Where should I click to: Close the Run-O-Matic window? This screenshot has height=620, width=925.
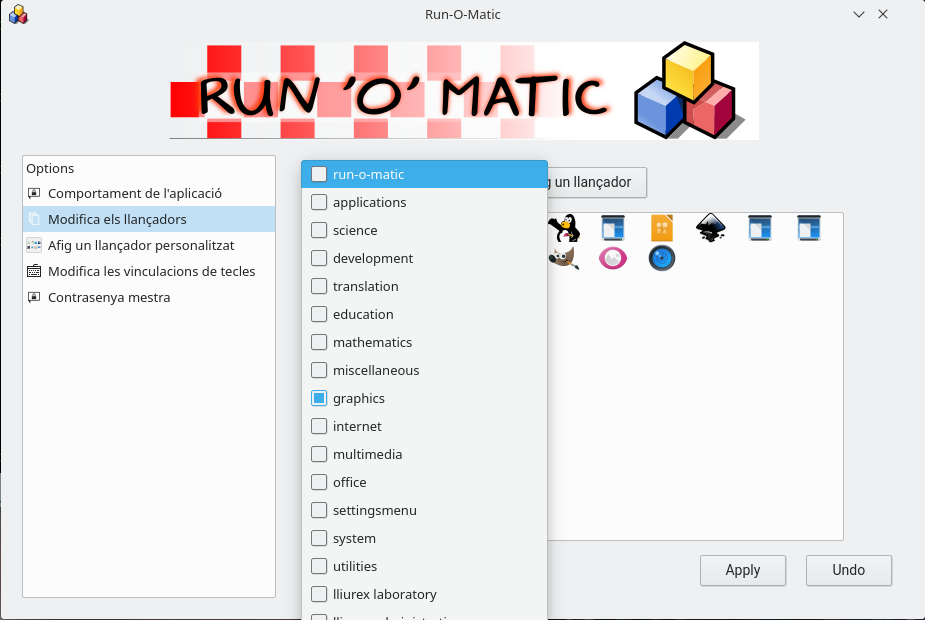coord(883,14)
